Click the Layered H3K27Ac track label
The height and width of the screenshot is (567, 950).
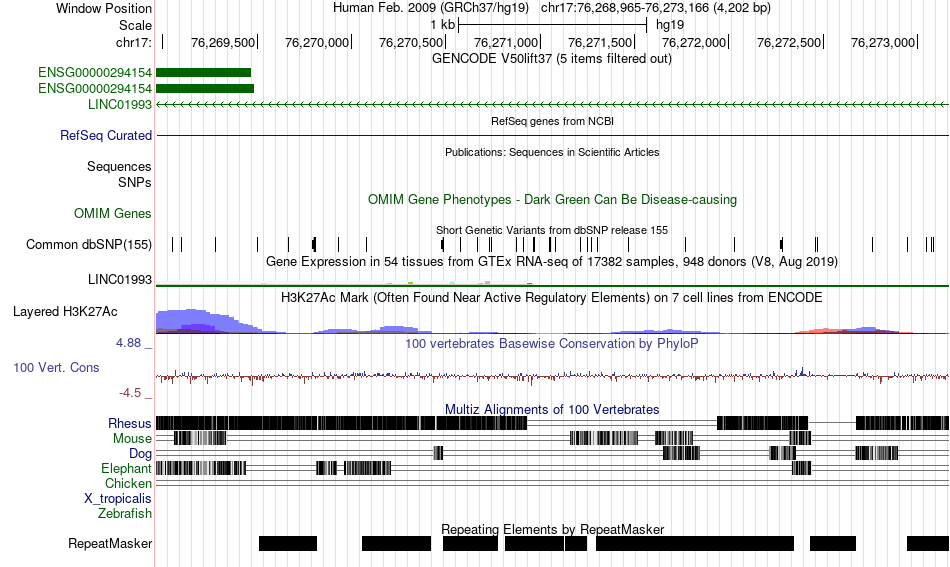(65, 311)
